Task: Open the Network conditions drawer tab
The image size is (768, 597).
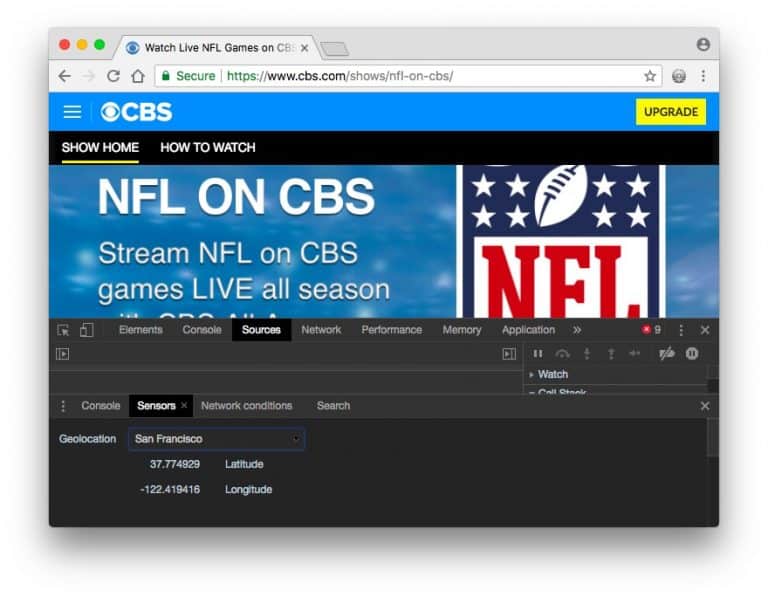Action: (x=246, y=406)
